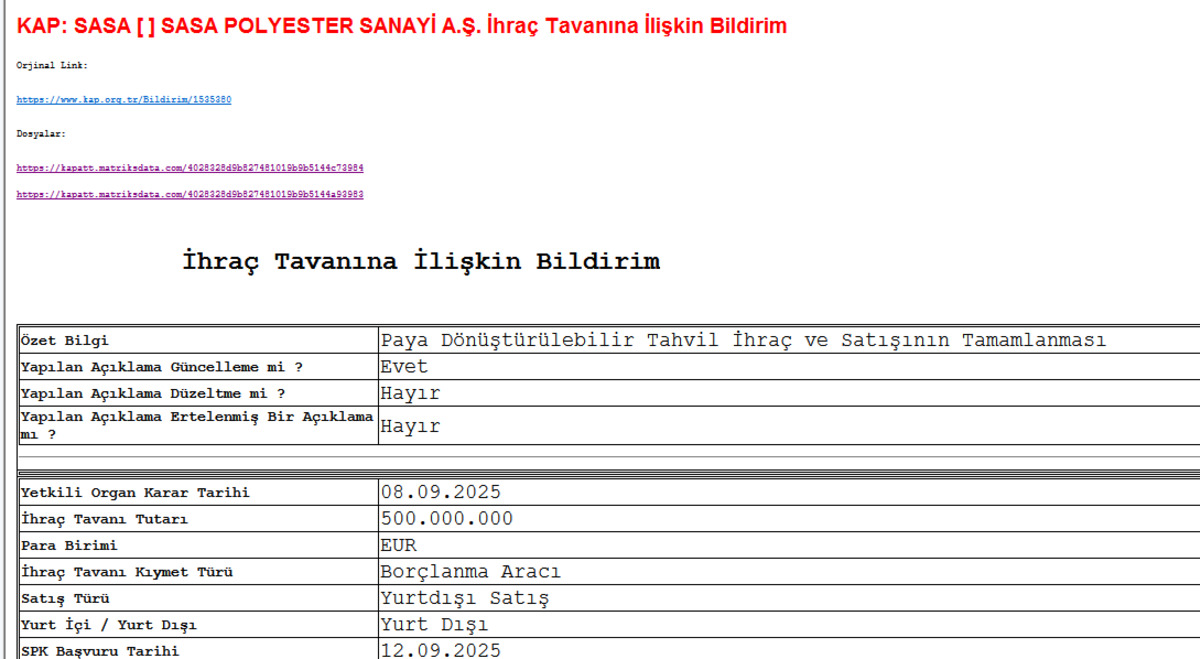Select the 'Borçlanma Aracı' value
The height and width of the screenshot is (659, 1200).
(x=470, y=572)
